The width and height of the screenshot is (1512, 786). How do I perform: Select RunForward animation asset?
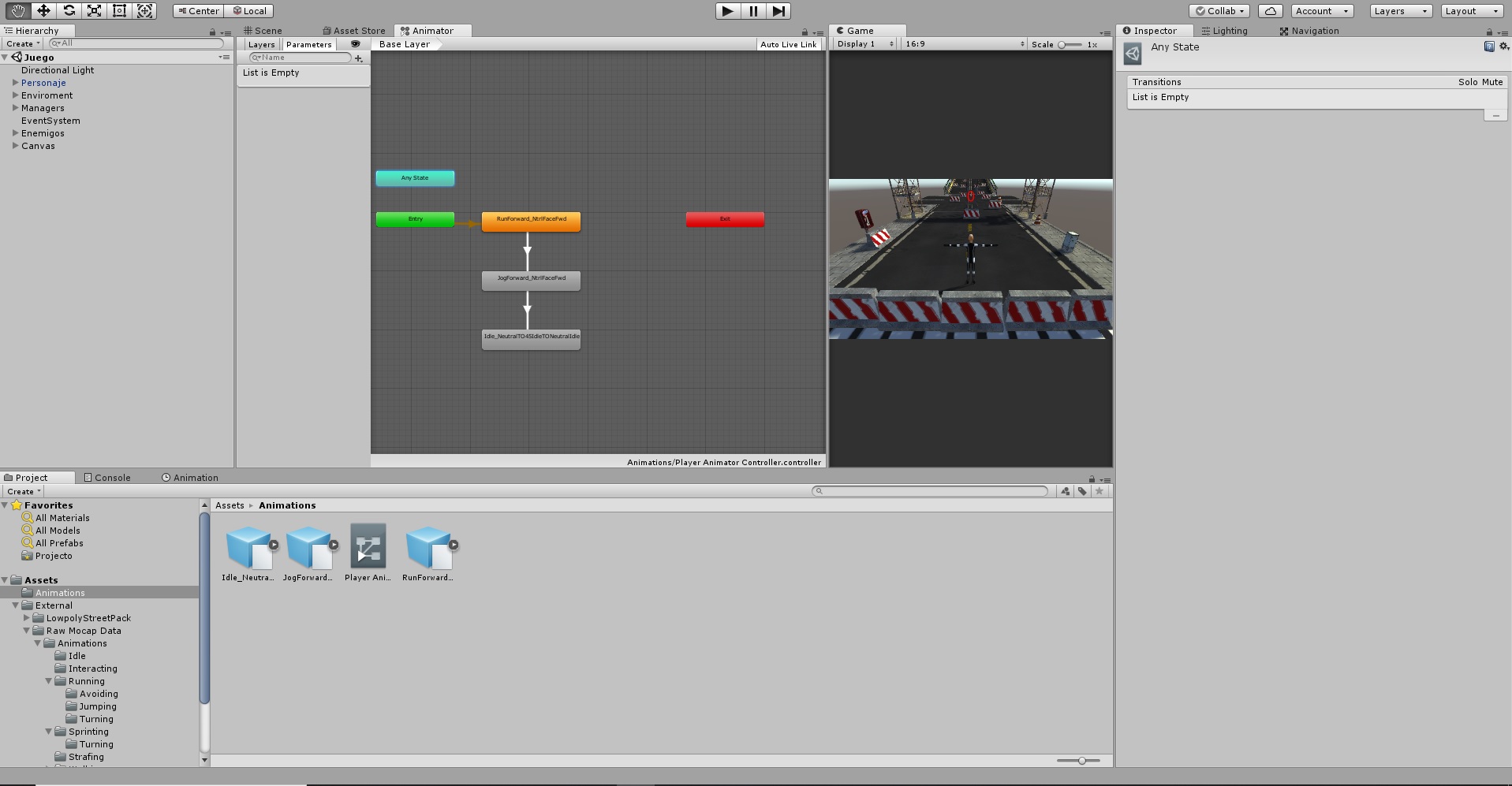pyautogui.click(x=427, y=553)
